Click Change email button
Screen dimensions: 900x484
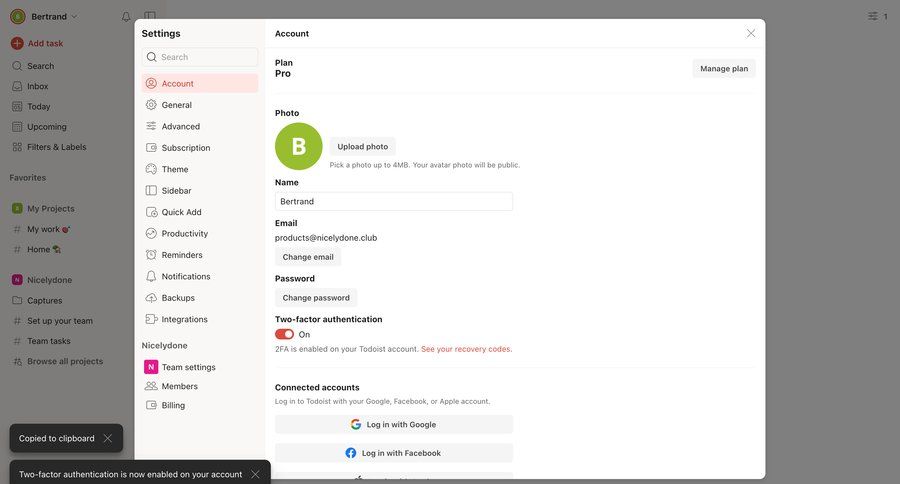click(308, 257)
